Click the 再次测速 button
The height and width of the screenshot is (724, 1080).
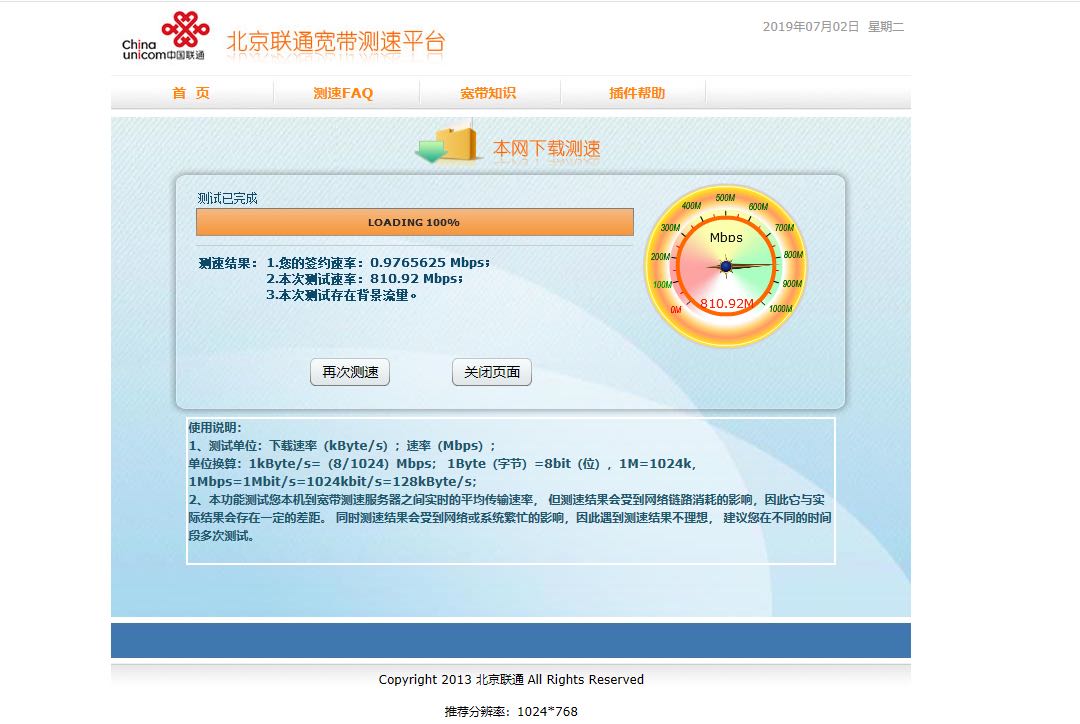pyautogui.click(x=350, y=372)
